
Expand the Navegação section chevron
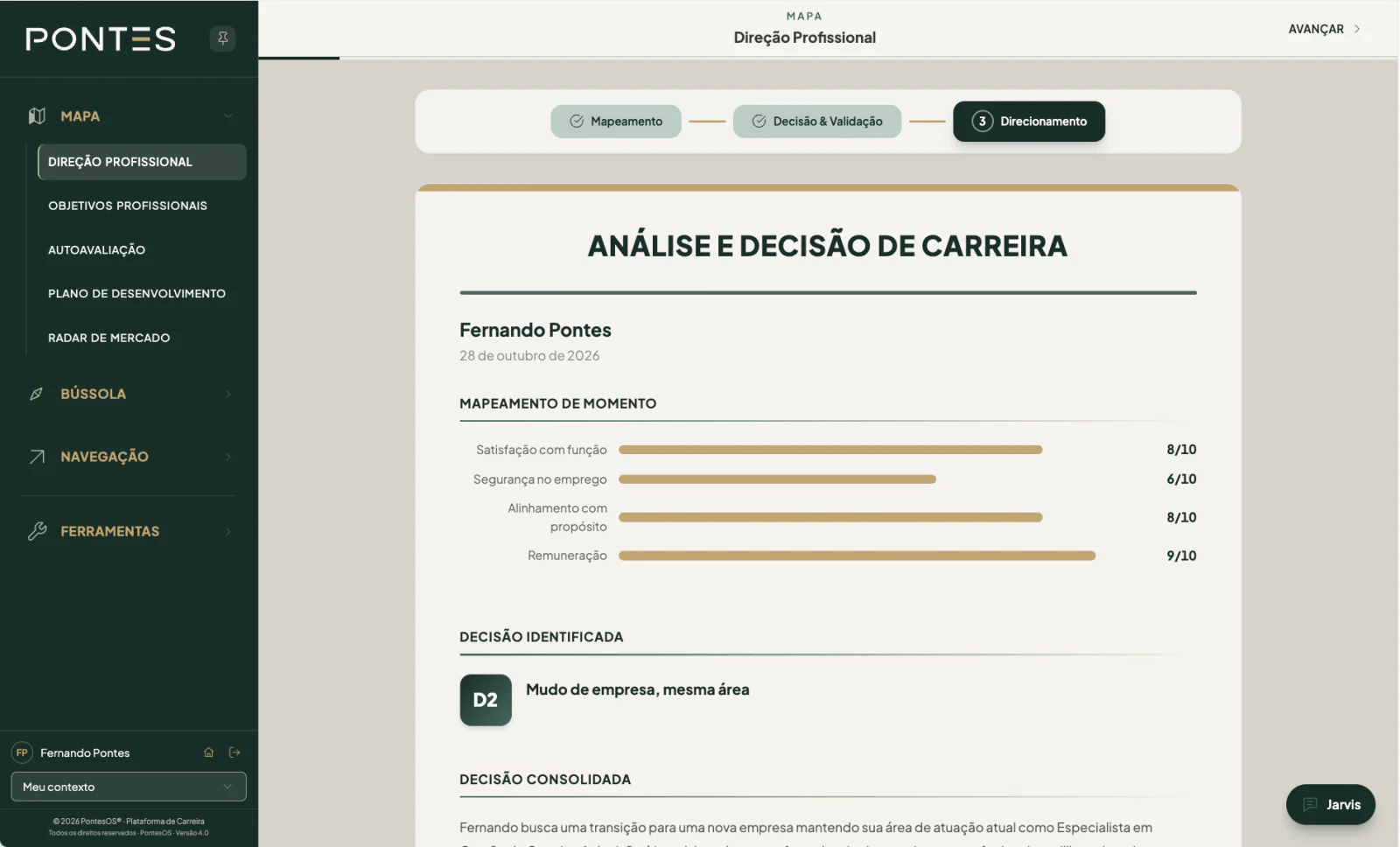tap(227, 457)
